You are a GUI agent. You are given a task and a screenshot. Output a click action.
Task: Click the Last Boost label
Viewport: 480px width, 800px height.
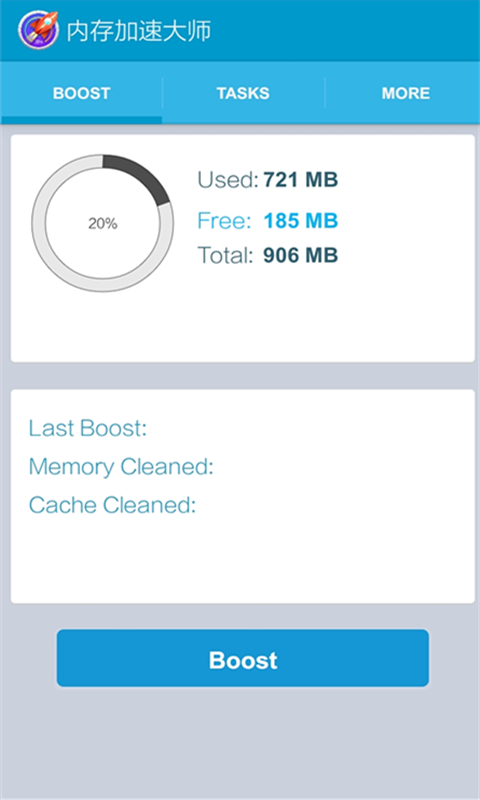(x=88, y=428)
